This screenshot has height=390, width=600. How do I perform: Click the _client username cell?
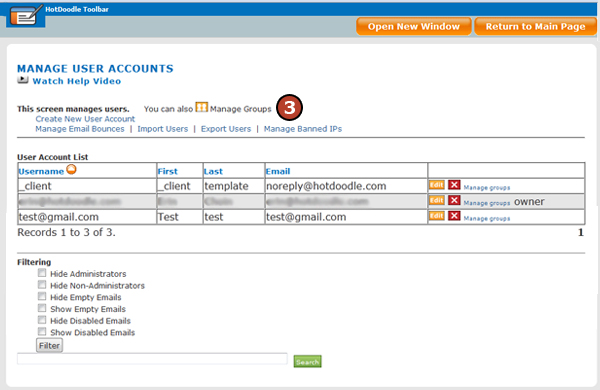87,186
